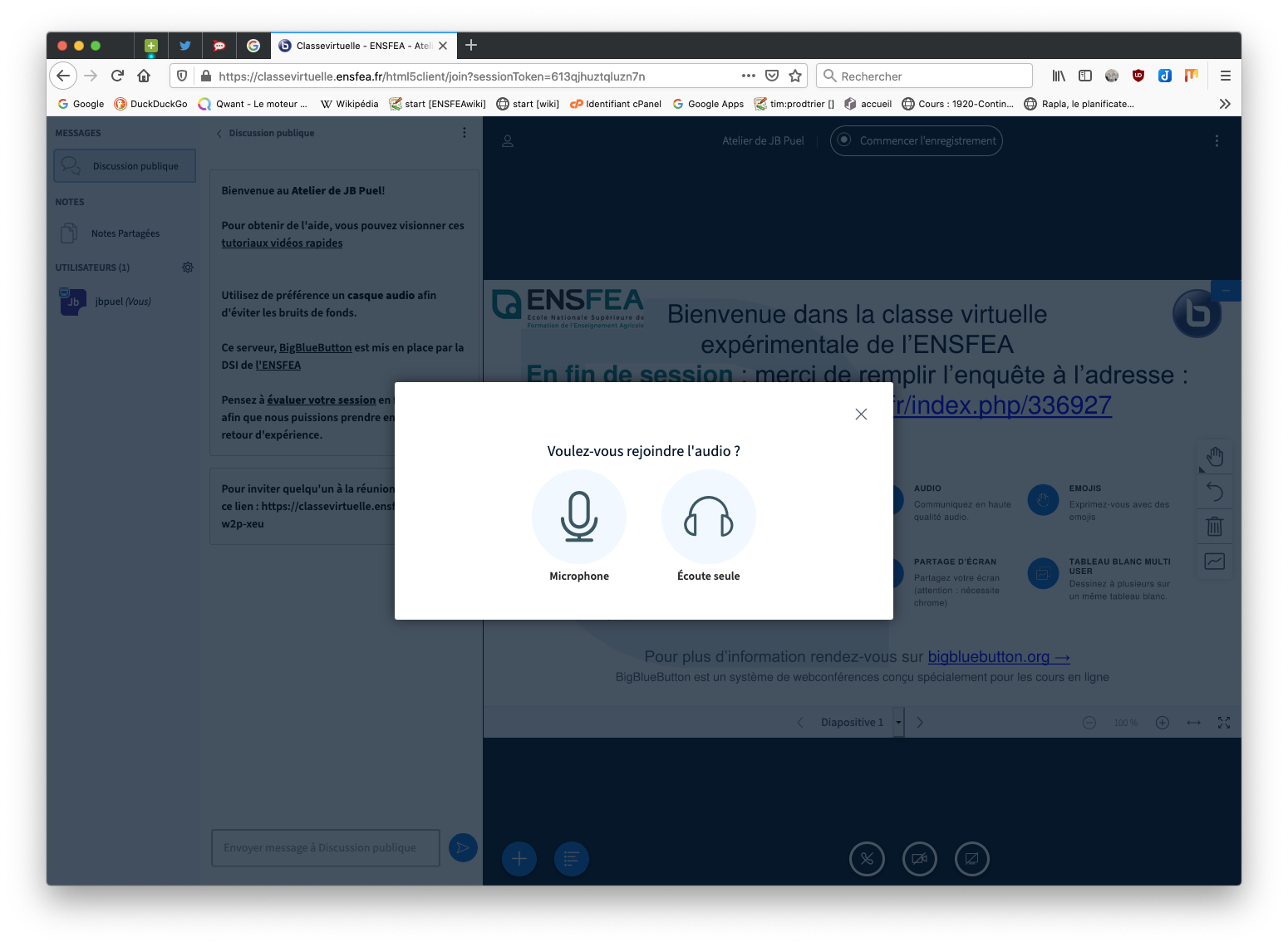The width and height of the screenshot is (1288, 947).
Task: Open the blue plus actions menu
Action: click(519, 859)
